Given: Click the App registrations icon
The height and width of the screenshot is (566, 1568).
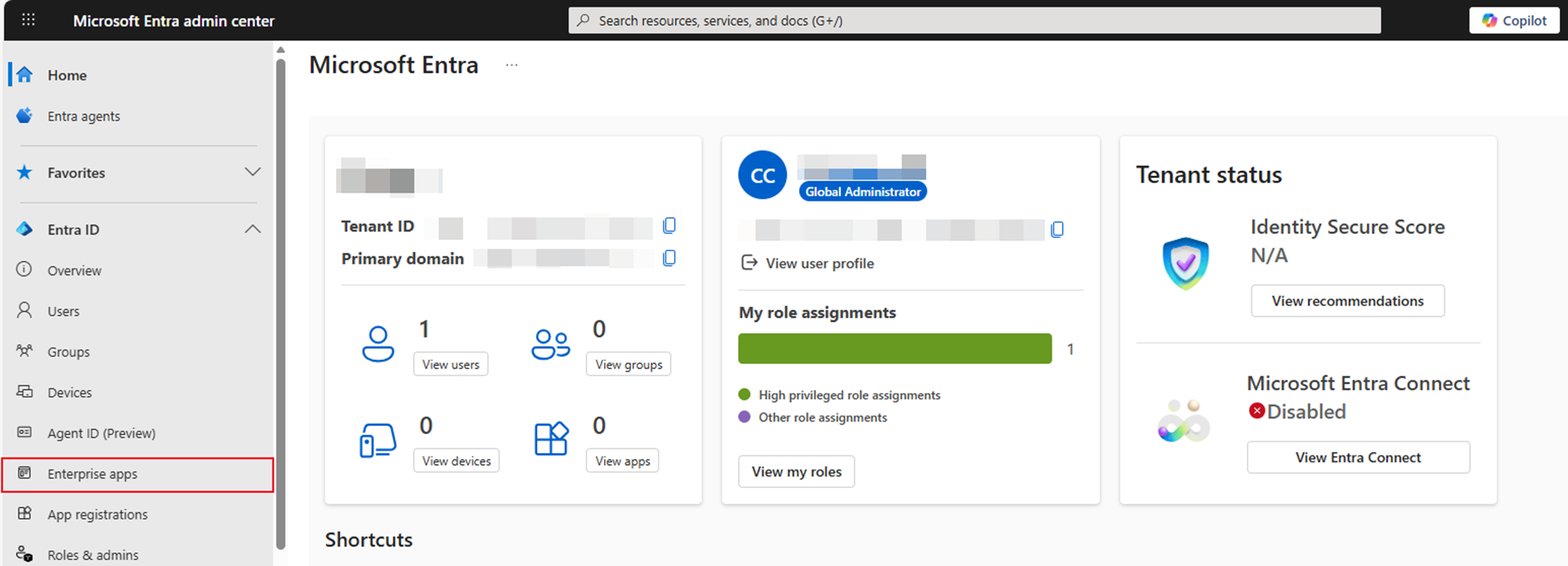Looking at the screenshot, I should pos(24,513).
